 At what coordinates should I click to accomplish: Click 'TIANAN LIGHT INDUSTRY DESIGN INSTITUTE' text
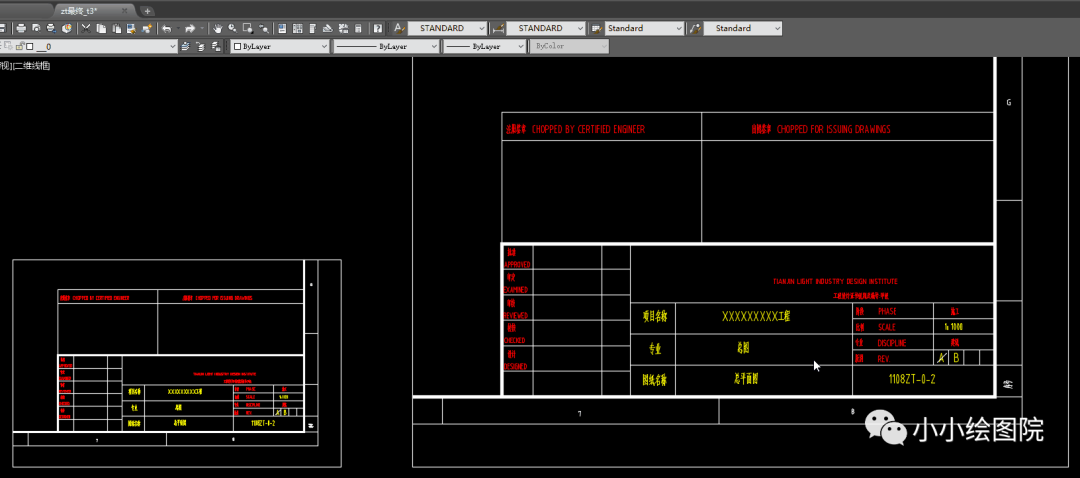(x=835, y=281)
